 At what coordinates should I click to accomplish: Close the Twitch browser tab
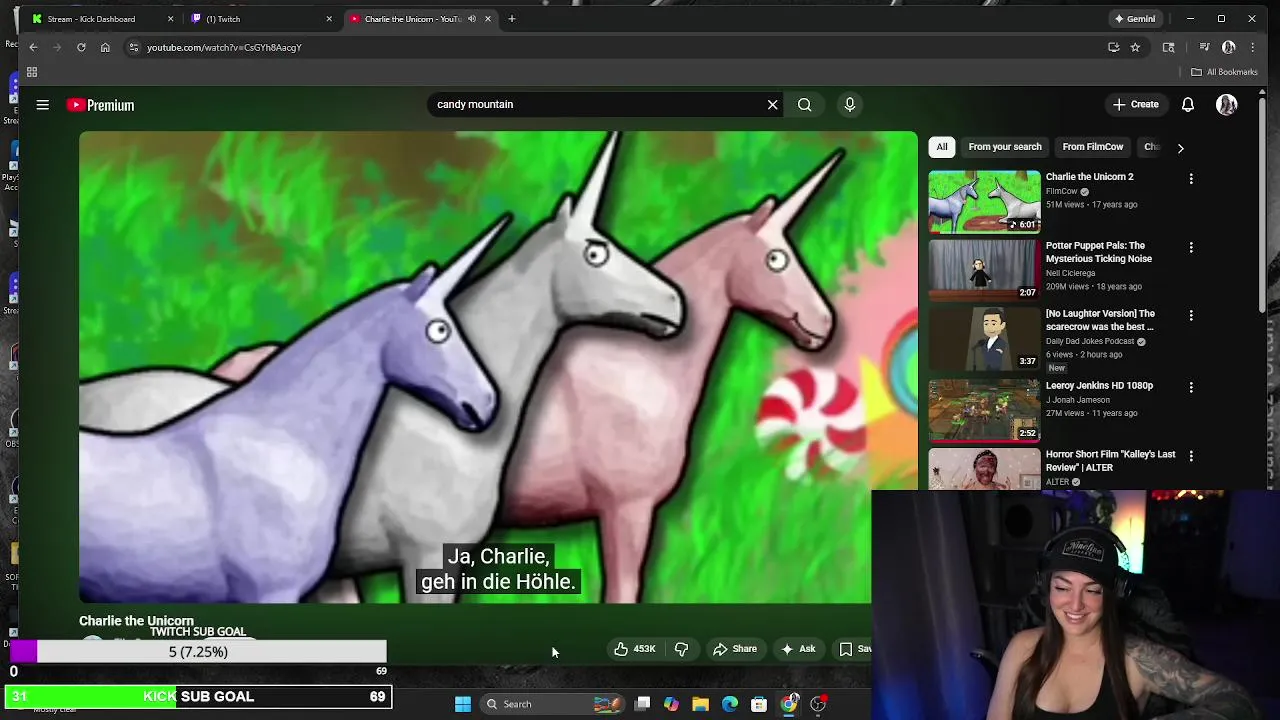point(329,19)
